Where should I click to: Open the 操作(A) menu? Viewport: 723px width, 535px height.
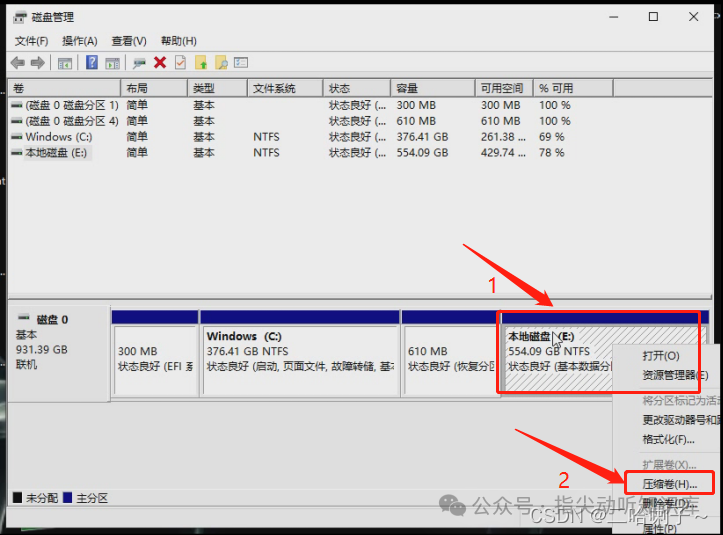[80, 41]
